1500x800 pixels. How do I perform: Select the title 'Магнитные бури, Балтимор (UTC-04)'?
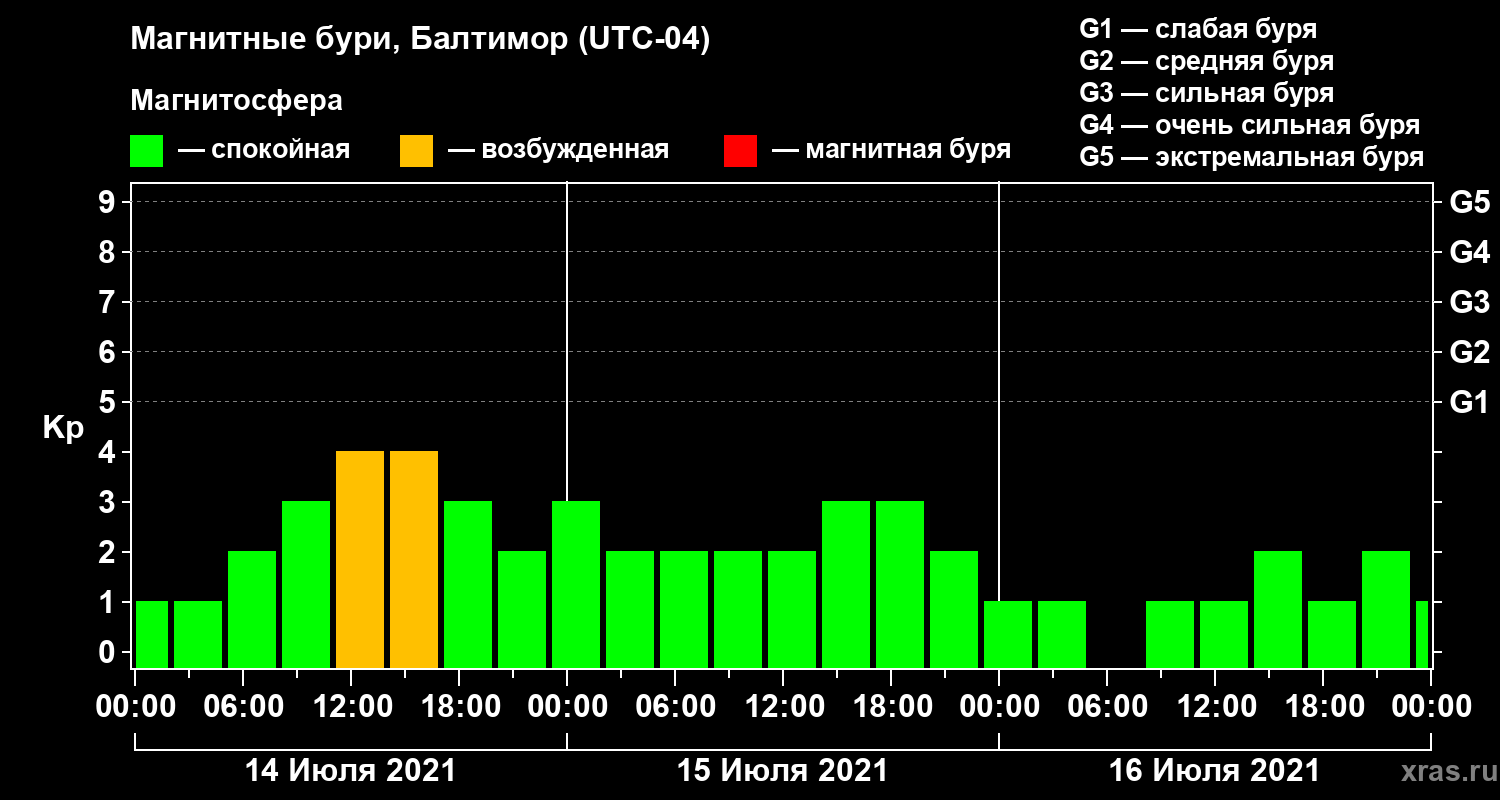point(420,40)
